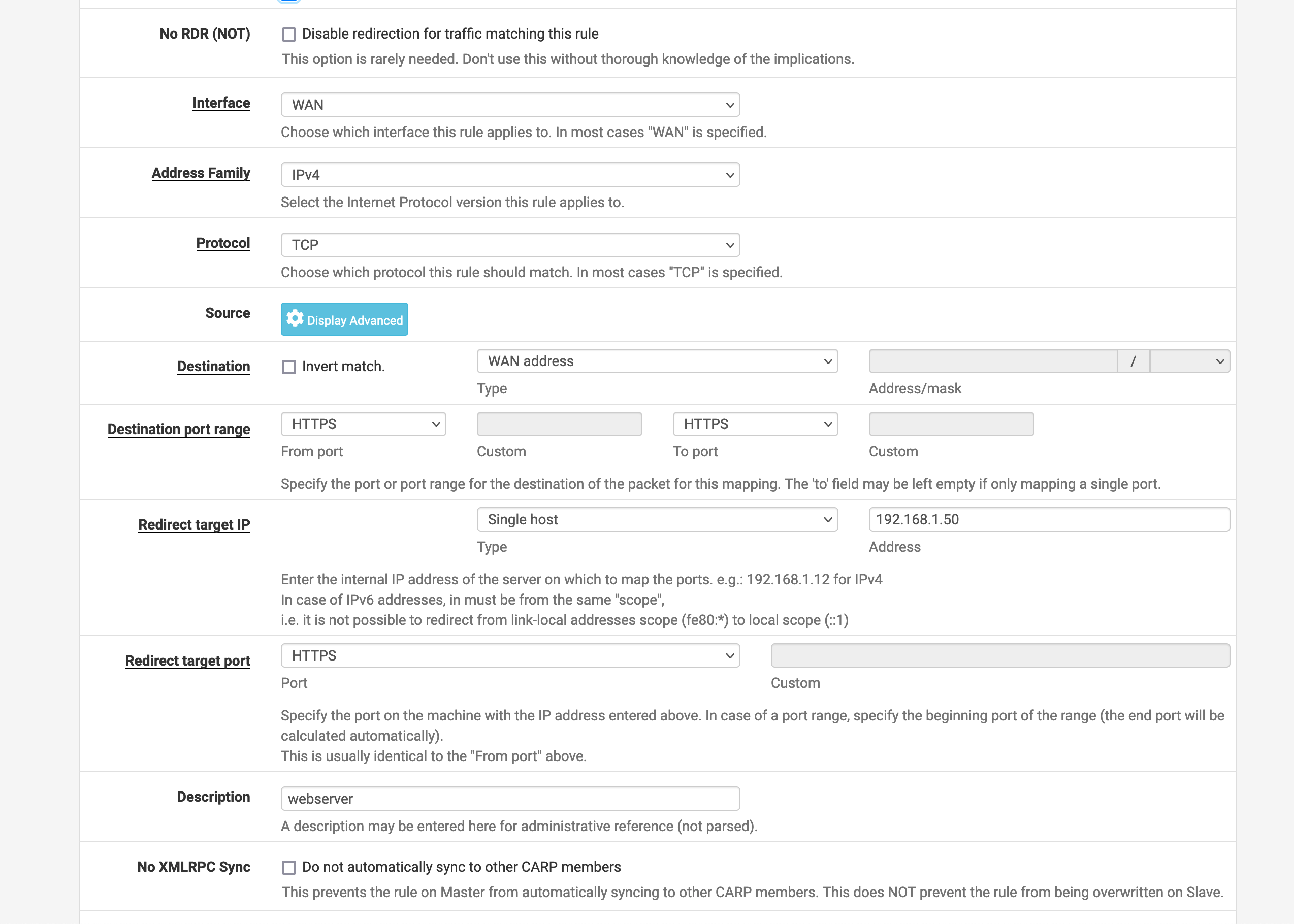
Task: Click the Address Family label link
Action: 201,173
